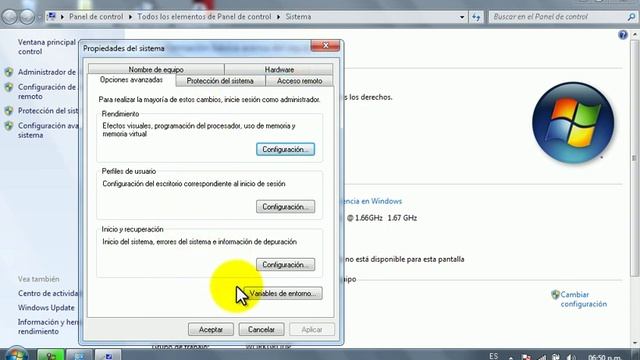Dismiss dialog with Cancelar

[x=261, y=329]
